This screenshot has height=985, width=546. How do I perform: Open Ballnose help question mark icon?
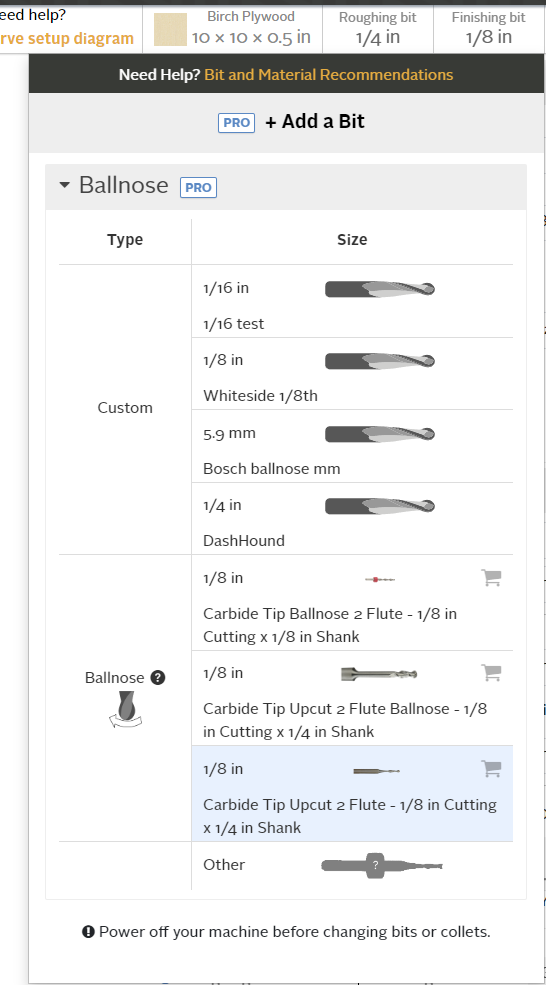[158, 678]
